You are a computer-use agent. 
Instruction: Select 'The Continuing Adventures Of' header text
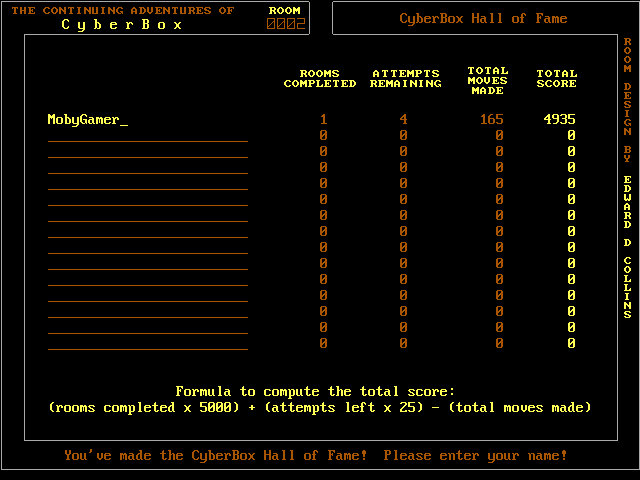coord(122,10)
